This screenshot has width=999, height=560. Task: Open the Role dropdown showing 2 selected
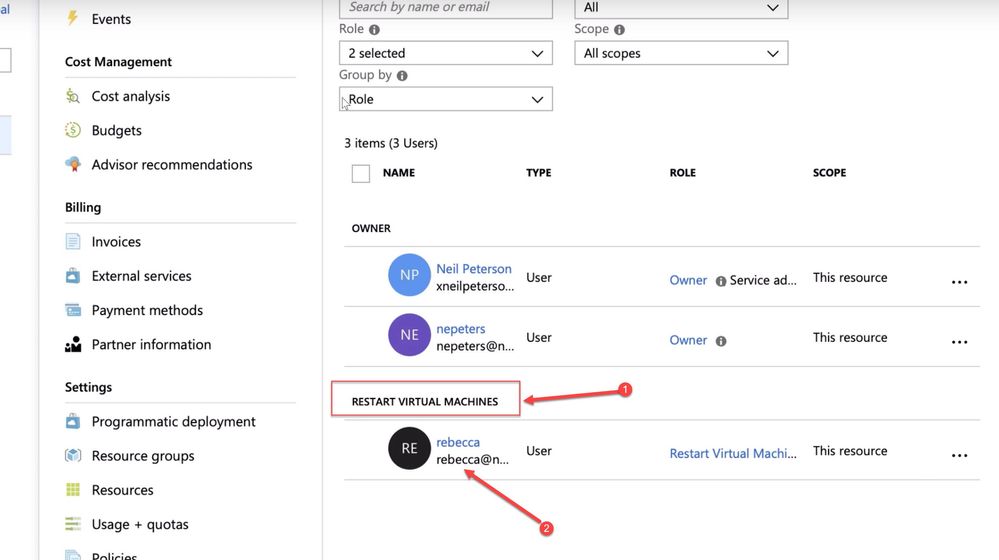pyautogui.click(x=445, y=54)
